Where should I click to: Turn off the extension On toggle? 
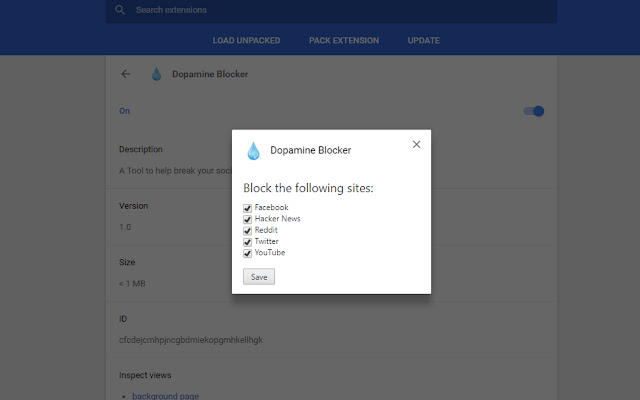(x=534, y=111)
